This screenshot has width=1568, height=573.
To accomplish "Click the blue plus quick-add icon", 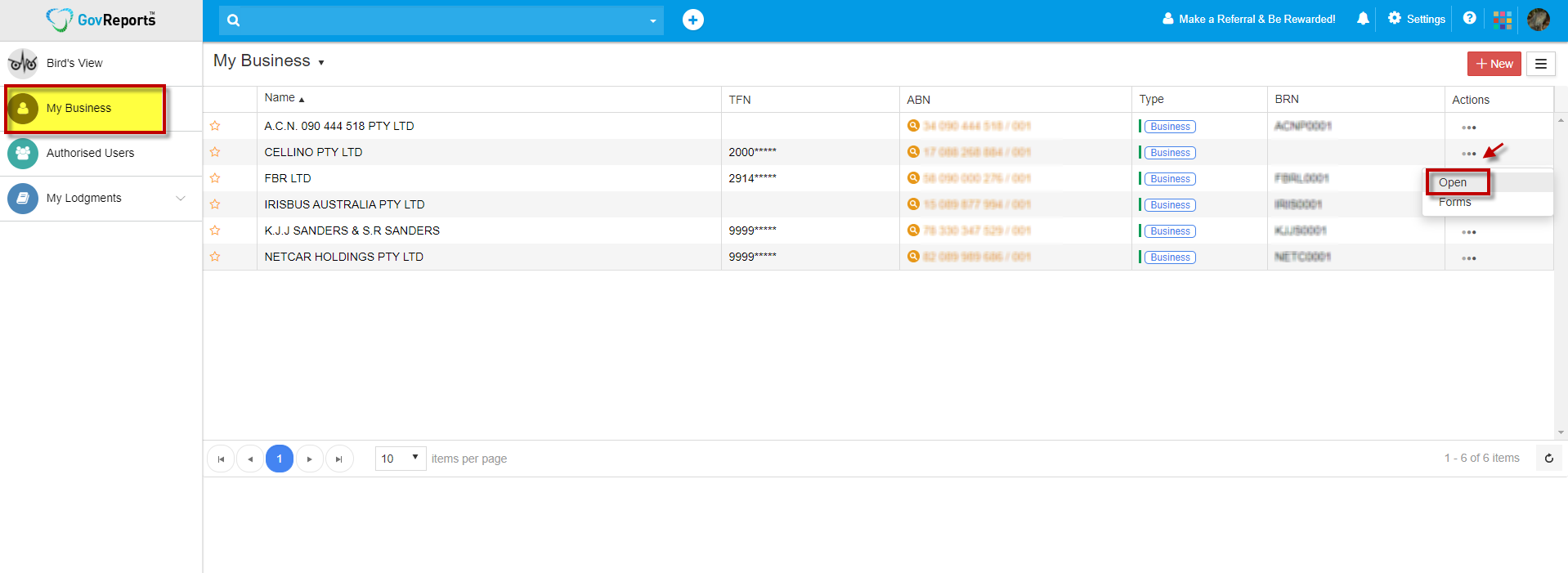I will click(692, 20).
